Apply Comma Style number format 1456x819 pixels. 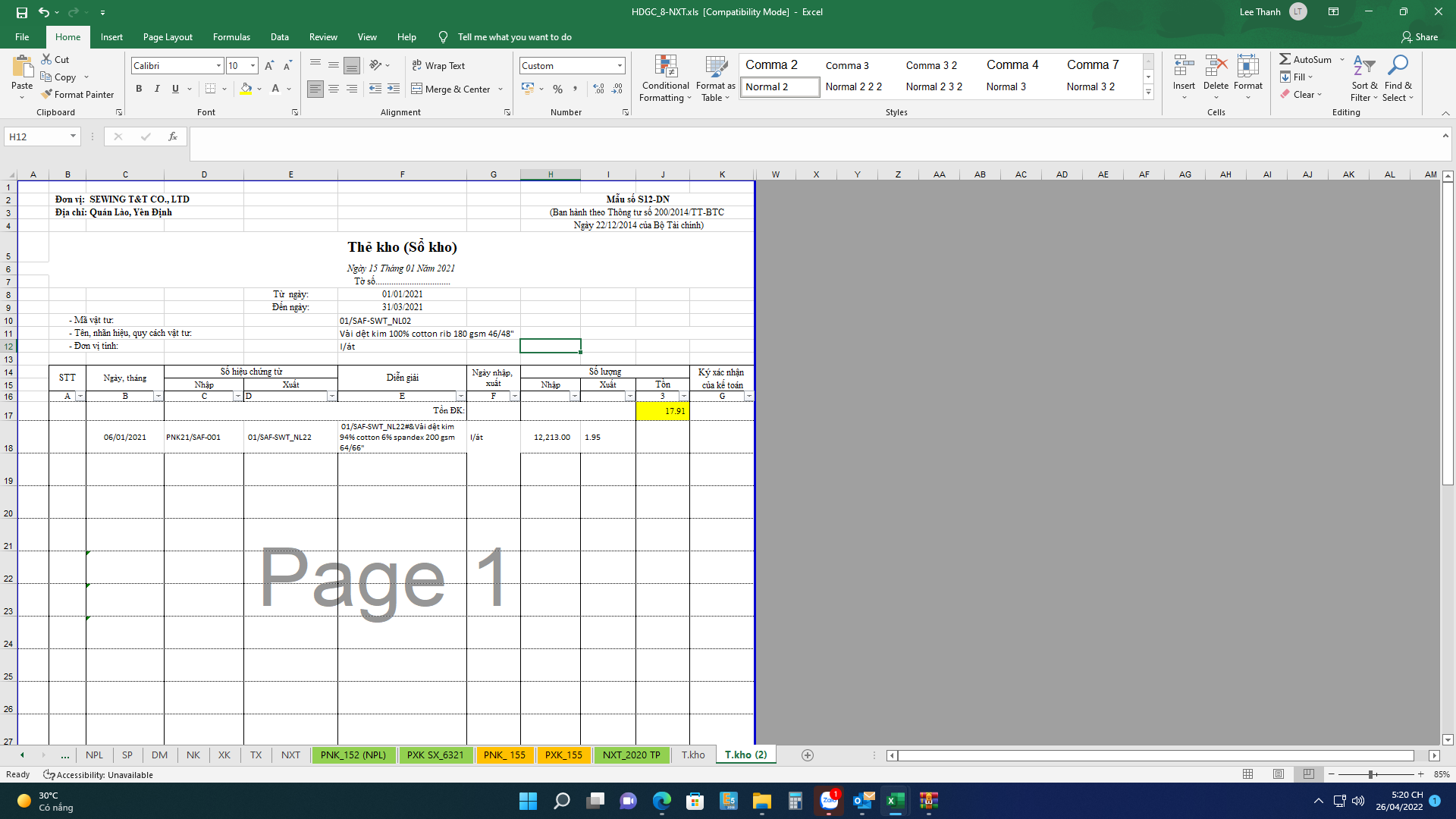pos(576,89)
